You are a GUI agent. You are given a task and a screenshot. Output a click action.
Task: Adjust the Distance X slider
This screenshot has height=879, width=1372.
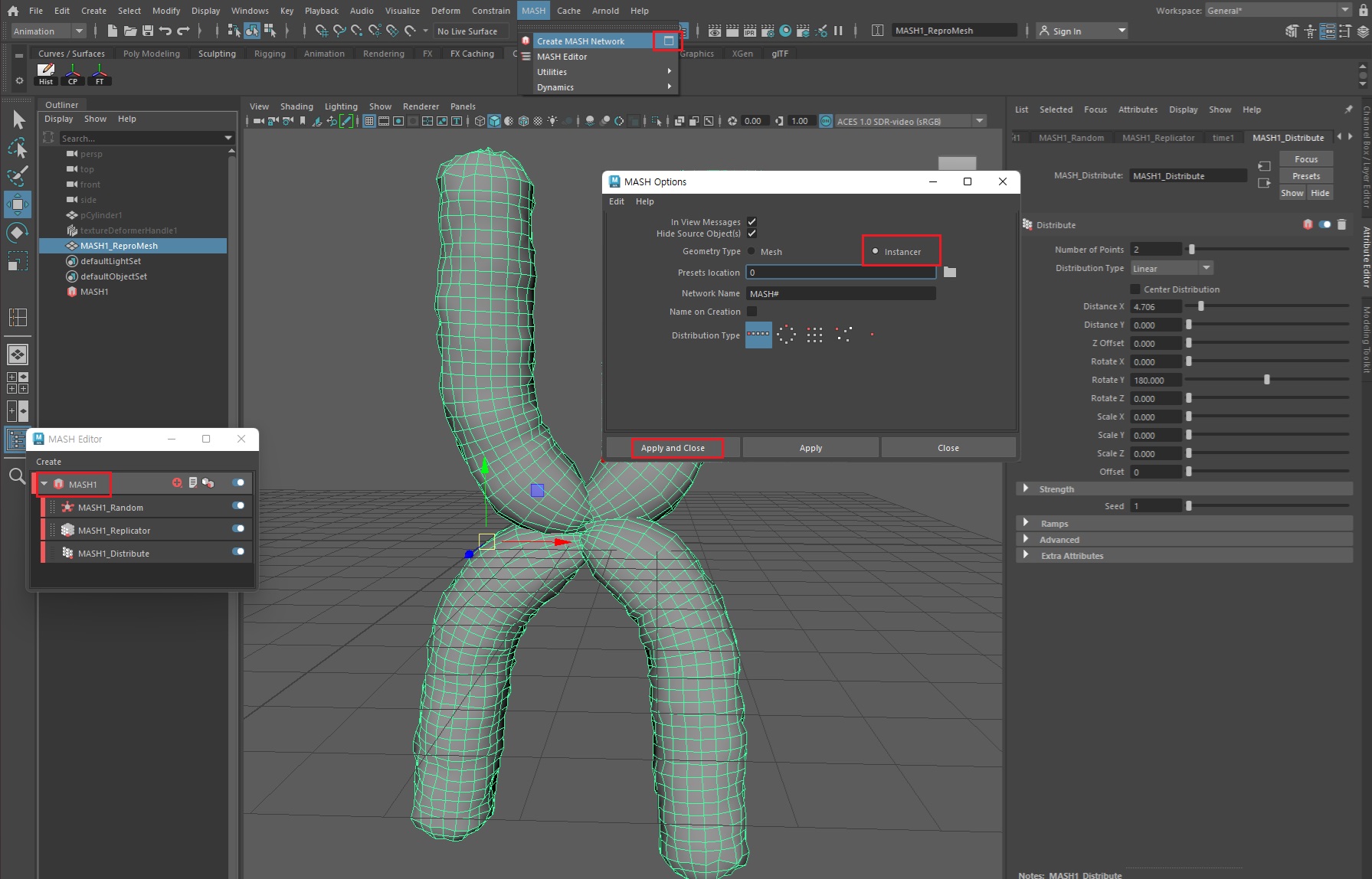pos(1201,306)
